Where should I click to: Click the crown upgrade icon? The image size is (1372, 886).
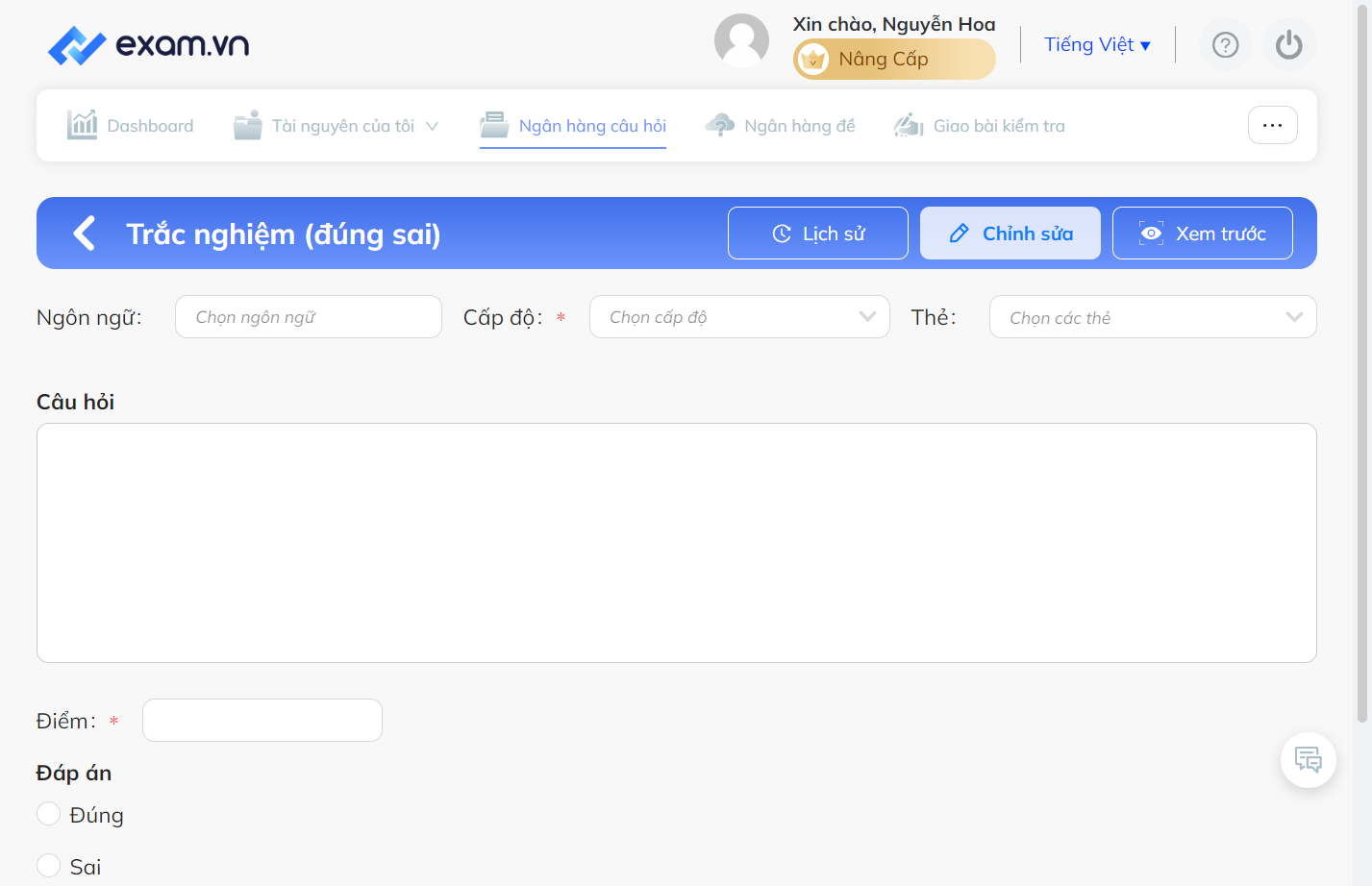click(x=813, y=60)
